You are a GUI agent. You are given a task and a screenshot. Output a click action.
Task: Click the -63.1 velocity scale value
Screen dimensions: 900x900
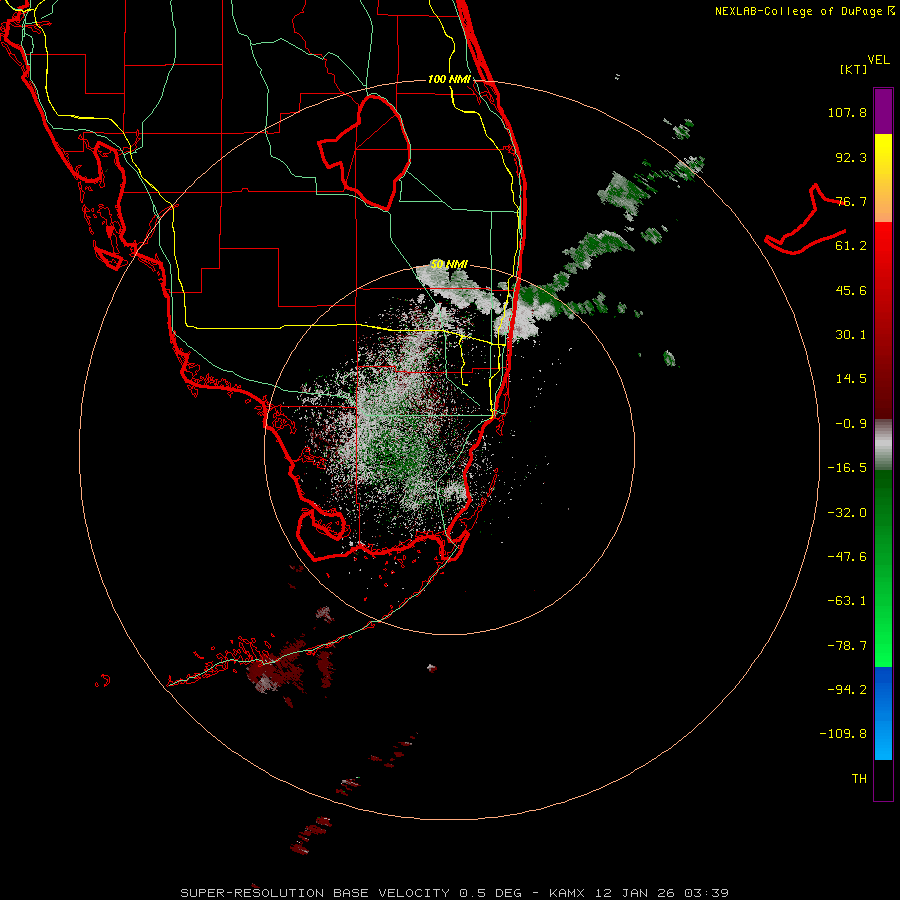pyautogui.click(x=847, y=601)
